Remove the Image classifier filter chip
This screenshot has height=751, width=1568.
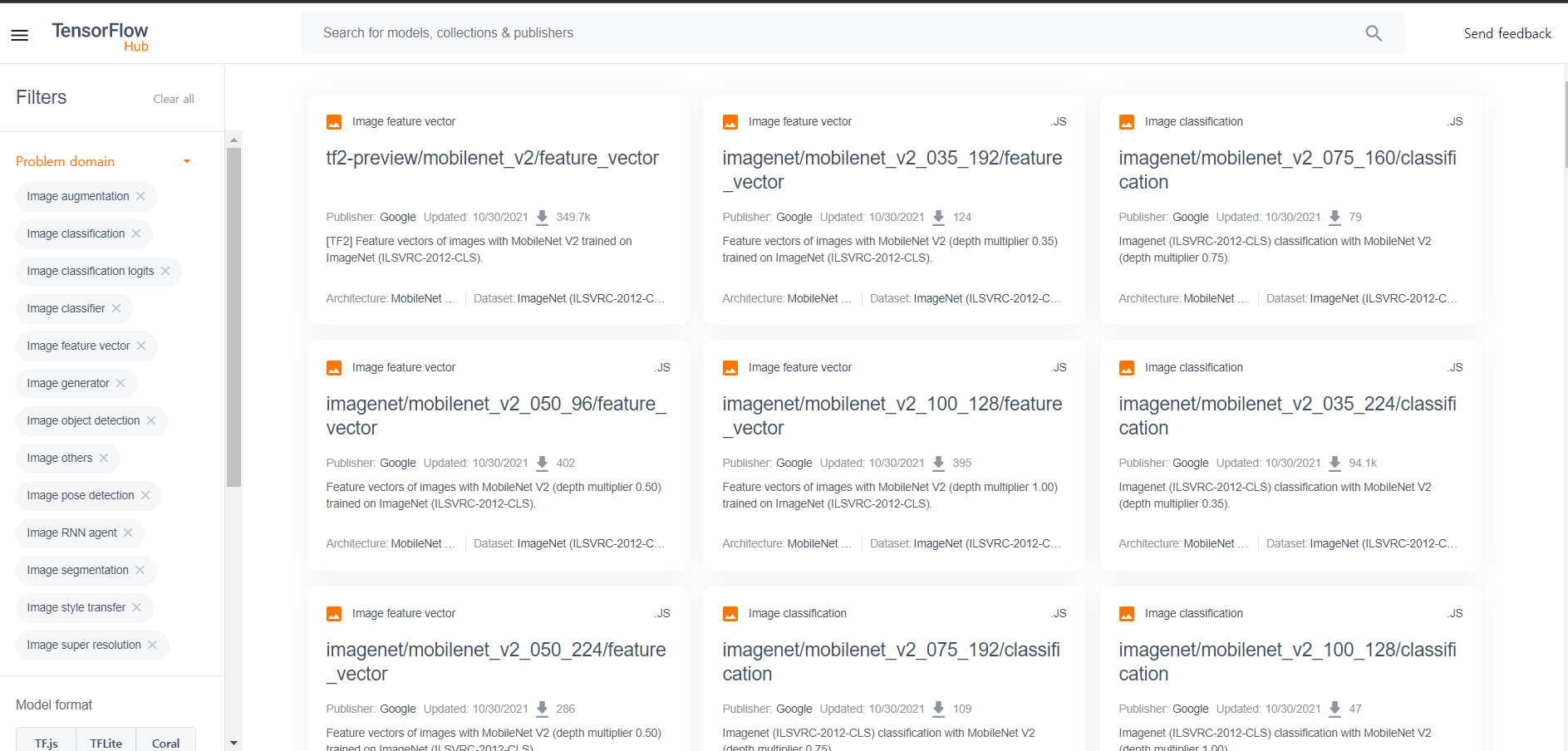(x=116, y=308)
